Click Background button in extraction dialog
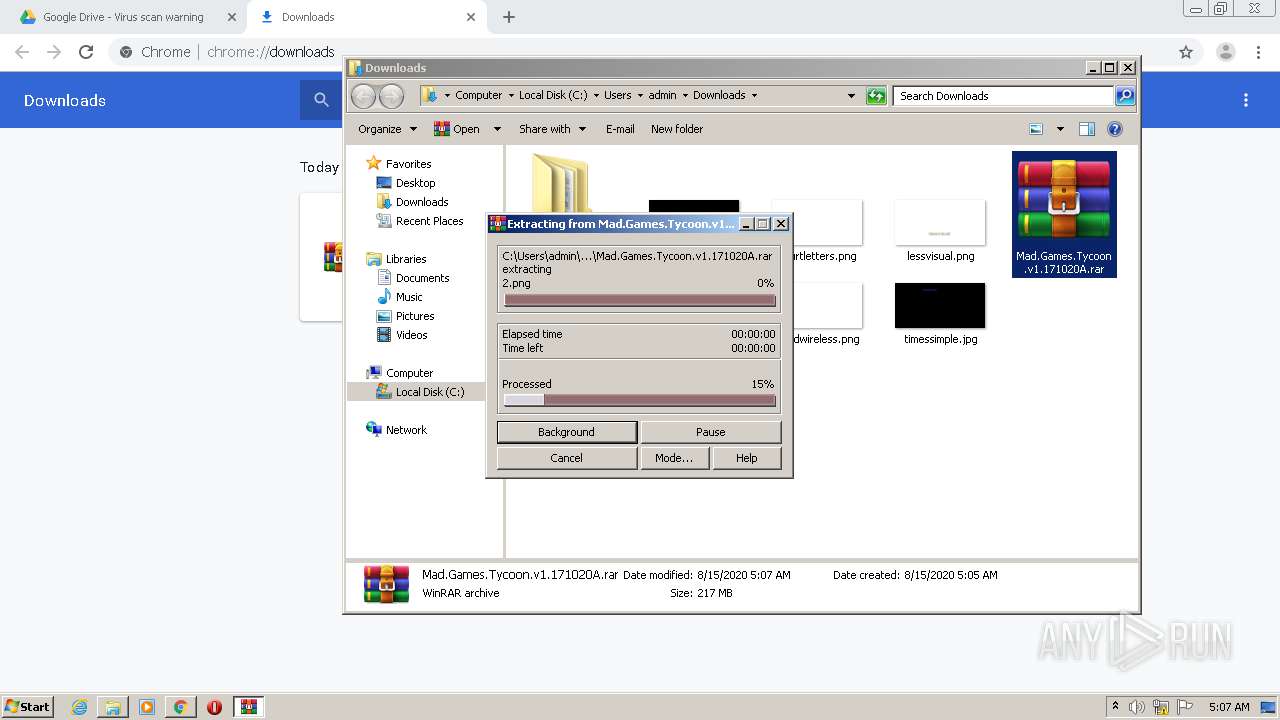The height and width of the screenshot is (720, 1280). coord(566,432)
